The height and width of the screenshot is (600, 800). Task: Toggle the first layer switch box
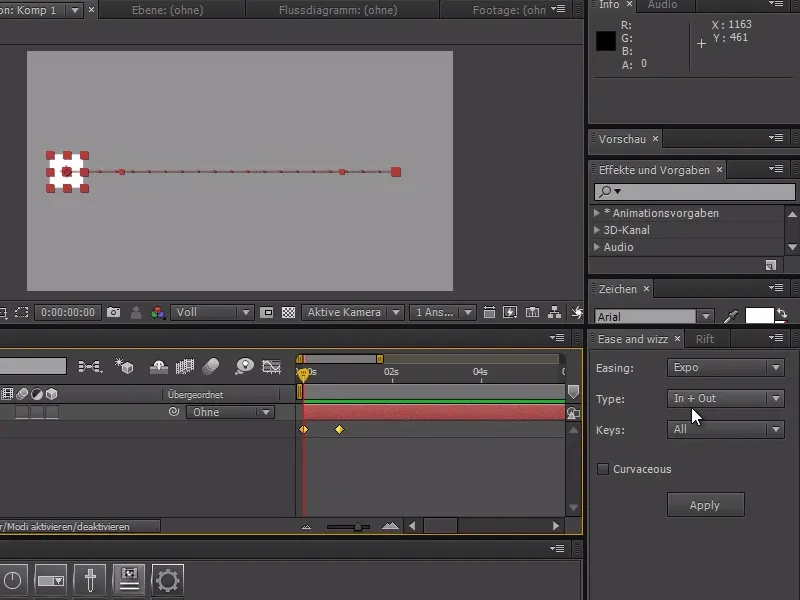point(22,412)
